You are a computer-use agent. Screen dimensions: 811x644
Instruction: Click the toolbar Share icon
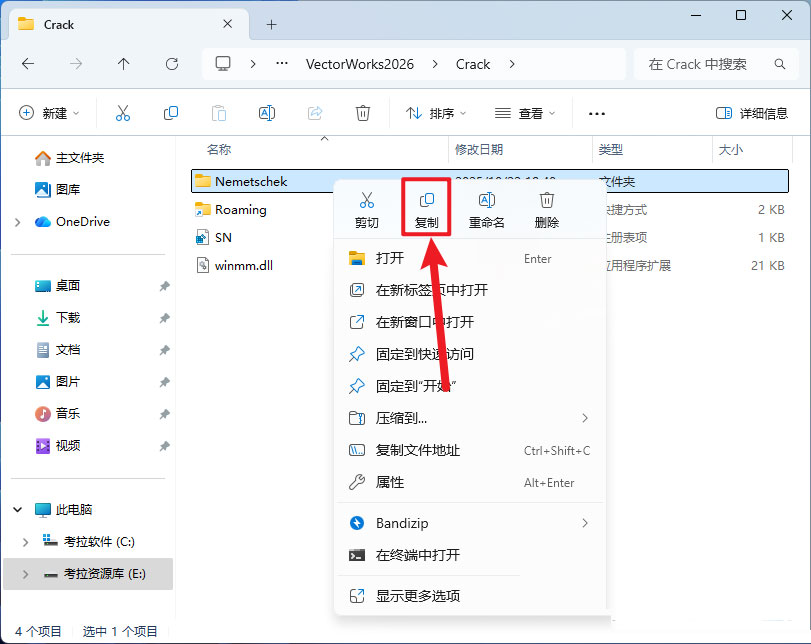315,113
